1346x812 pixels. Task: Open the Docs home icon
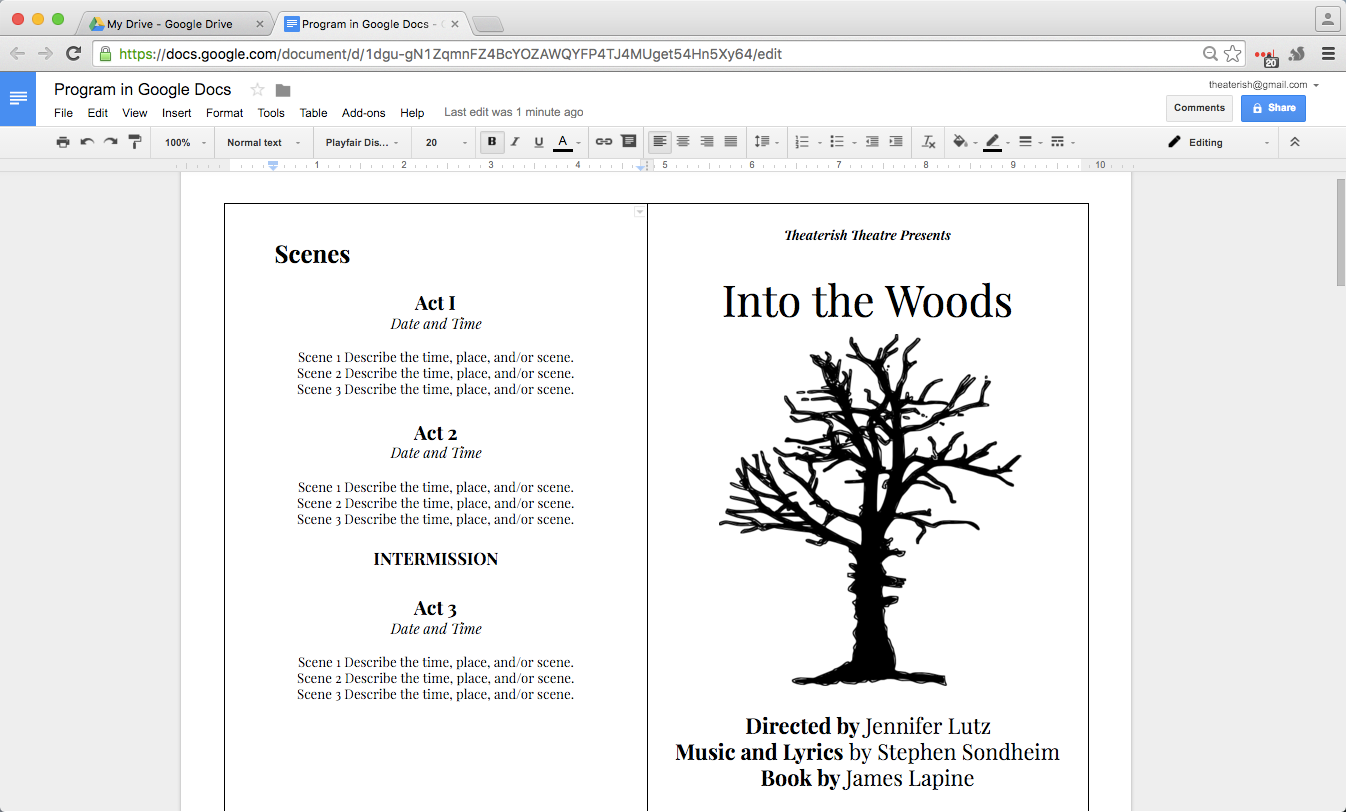[18, 98]
